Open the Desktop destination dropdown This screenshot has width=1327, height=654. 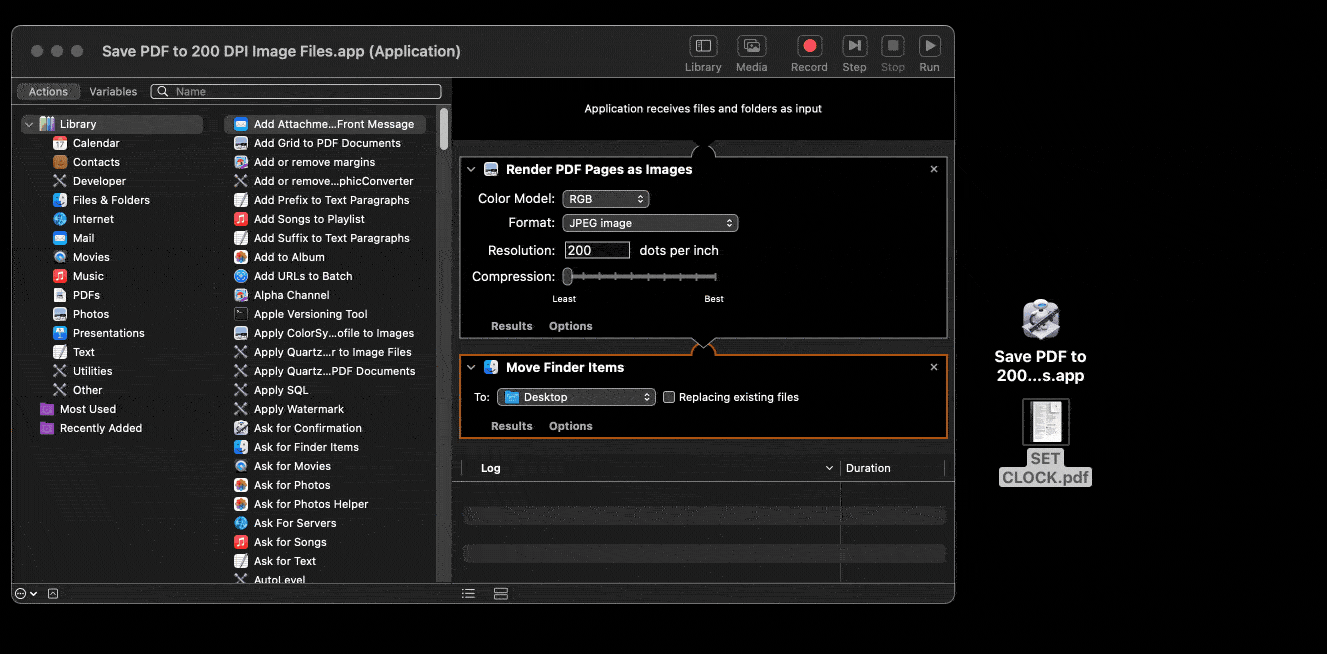(577, 397)
